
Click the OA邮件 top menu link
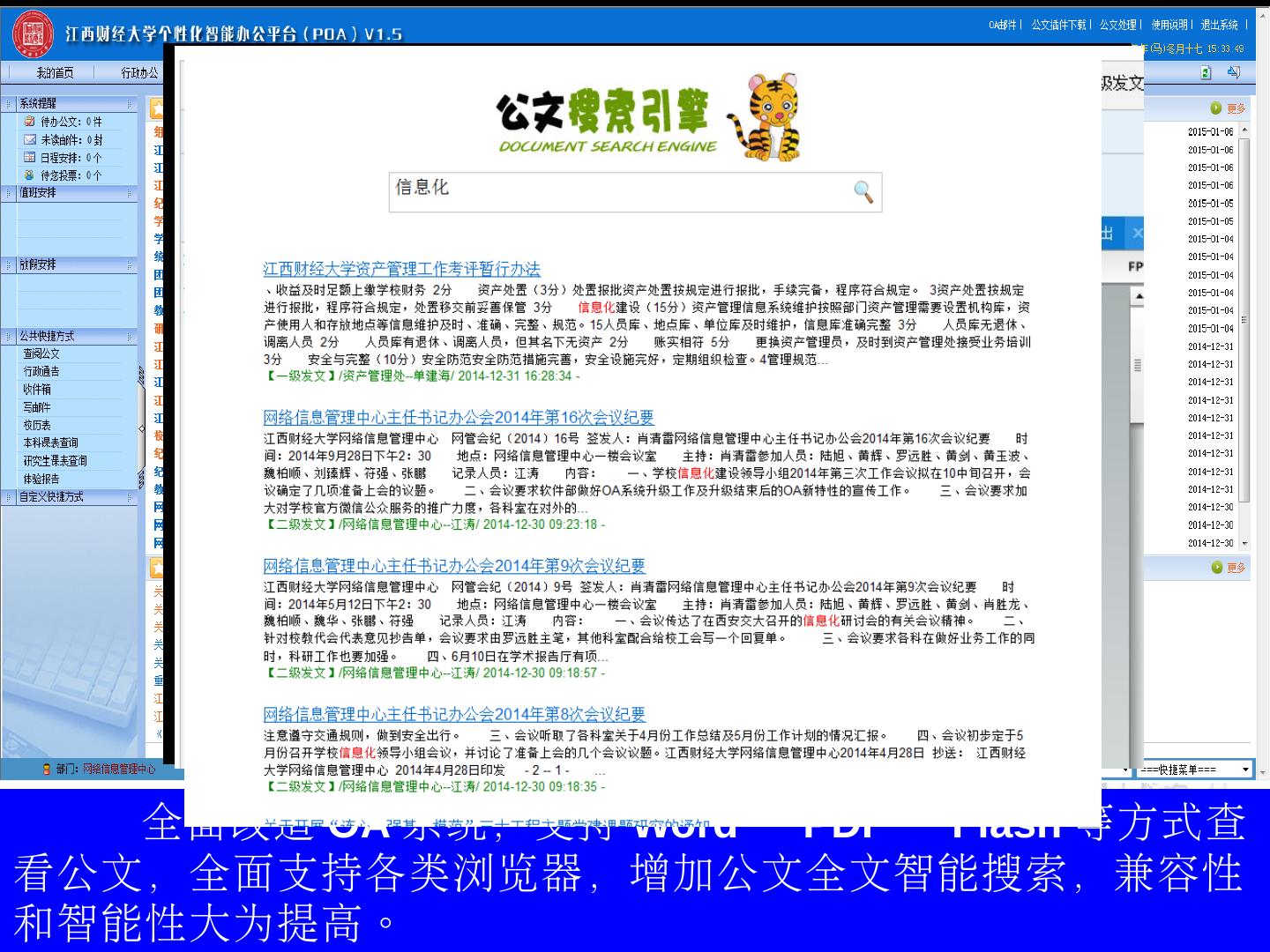click(1003, 25)
